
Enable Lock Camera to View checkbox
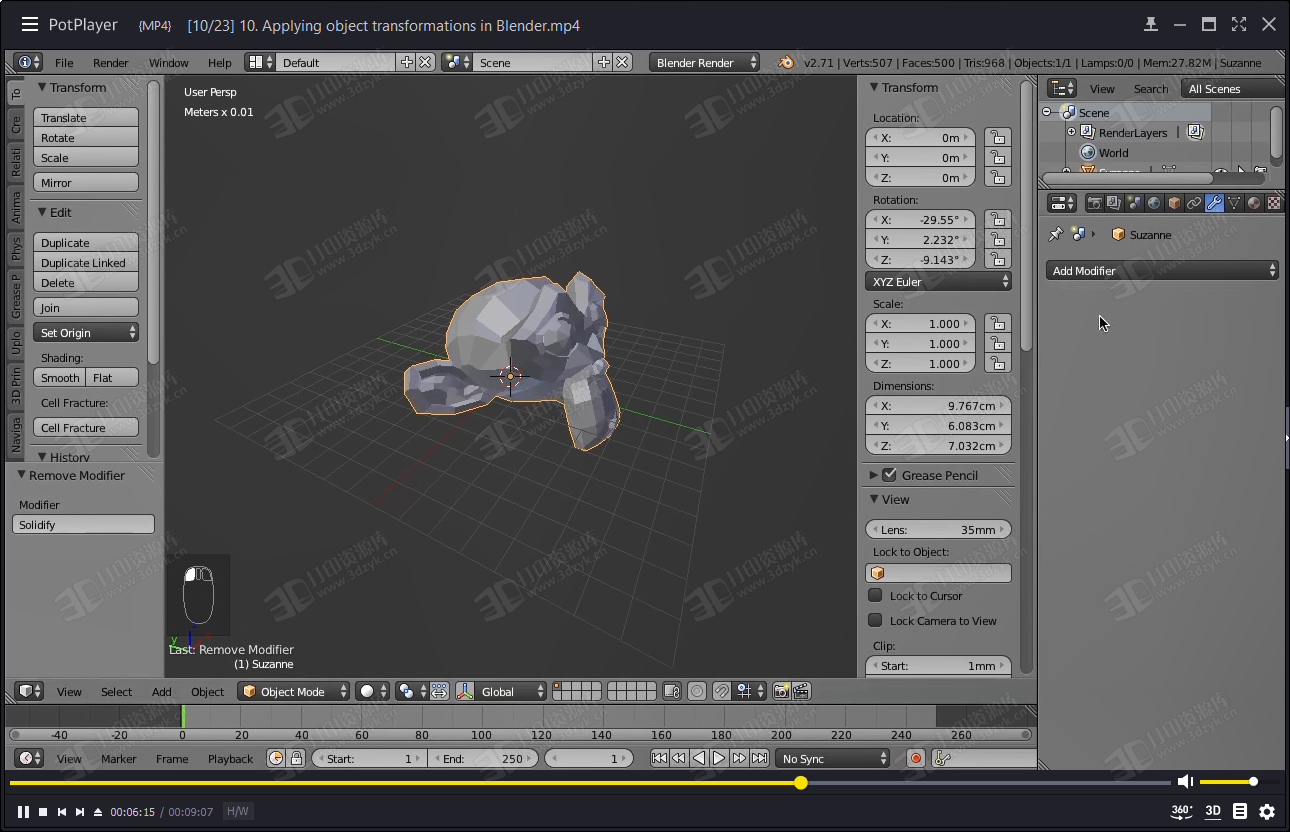(x=875, y=620)
